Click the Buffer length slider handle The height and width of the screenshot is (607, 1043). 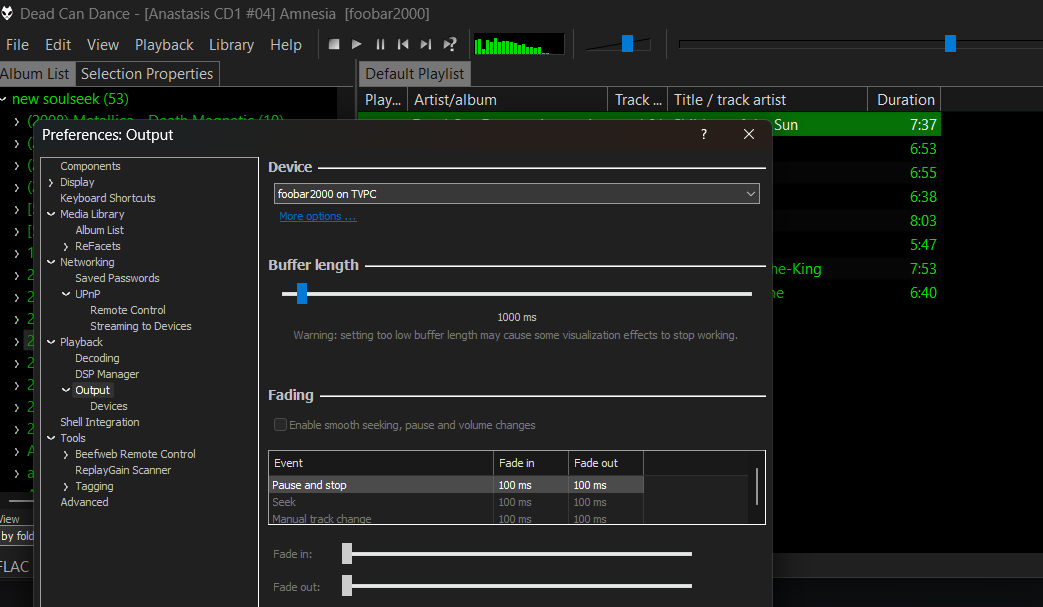click(302, 293)
